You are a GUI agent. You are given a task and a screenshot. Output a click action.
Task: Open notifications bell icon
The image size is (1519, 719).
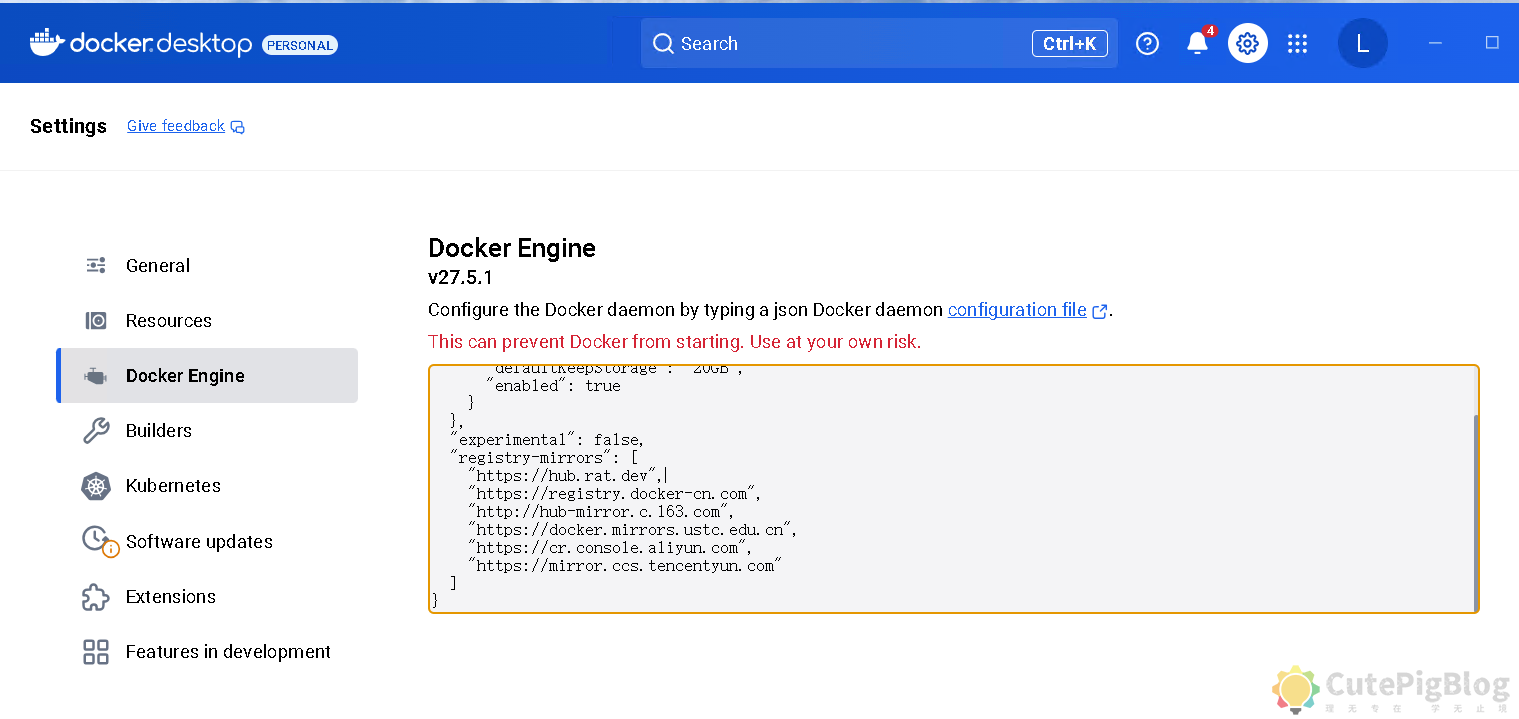pyautogui.click(x=1197, y=43)
